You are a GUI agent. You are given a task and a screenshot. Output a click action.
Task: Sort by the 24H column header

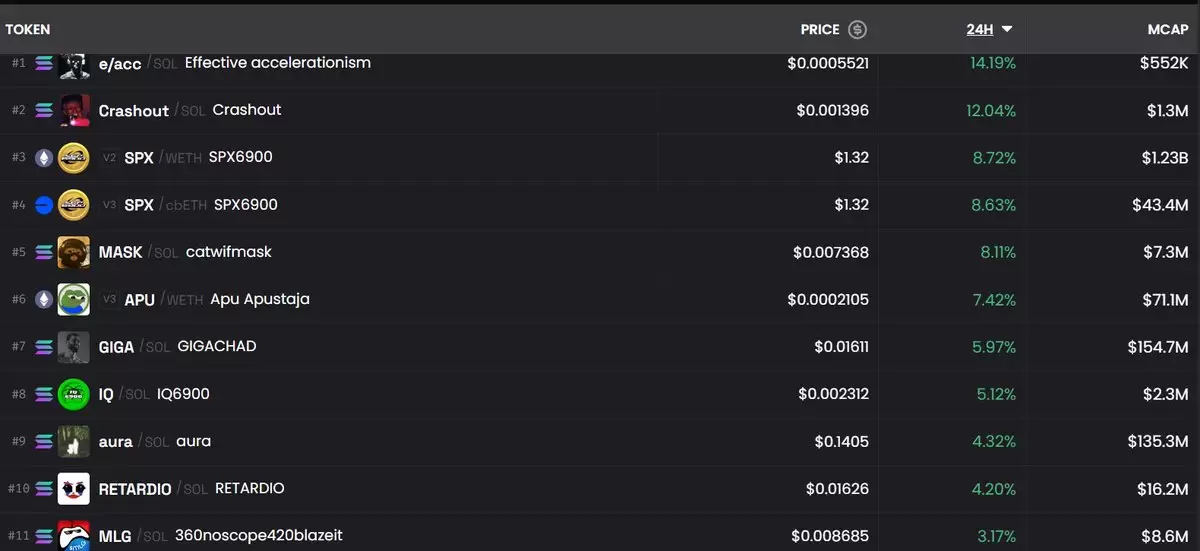[x=980, y=29]
